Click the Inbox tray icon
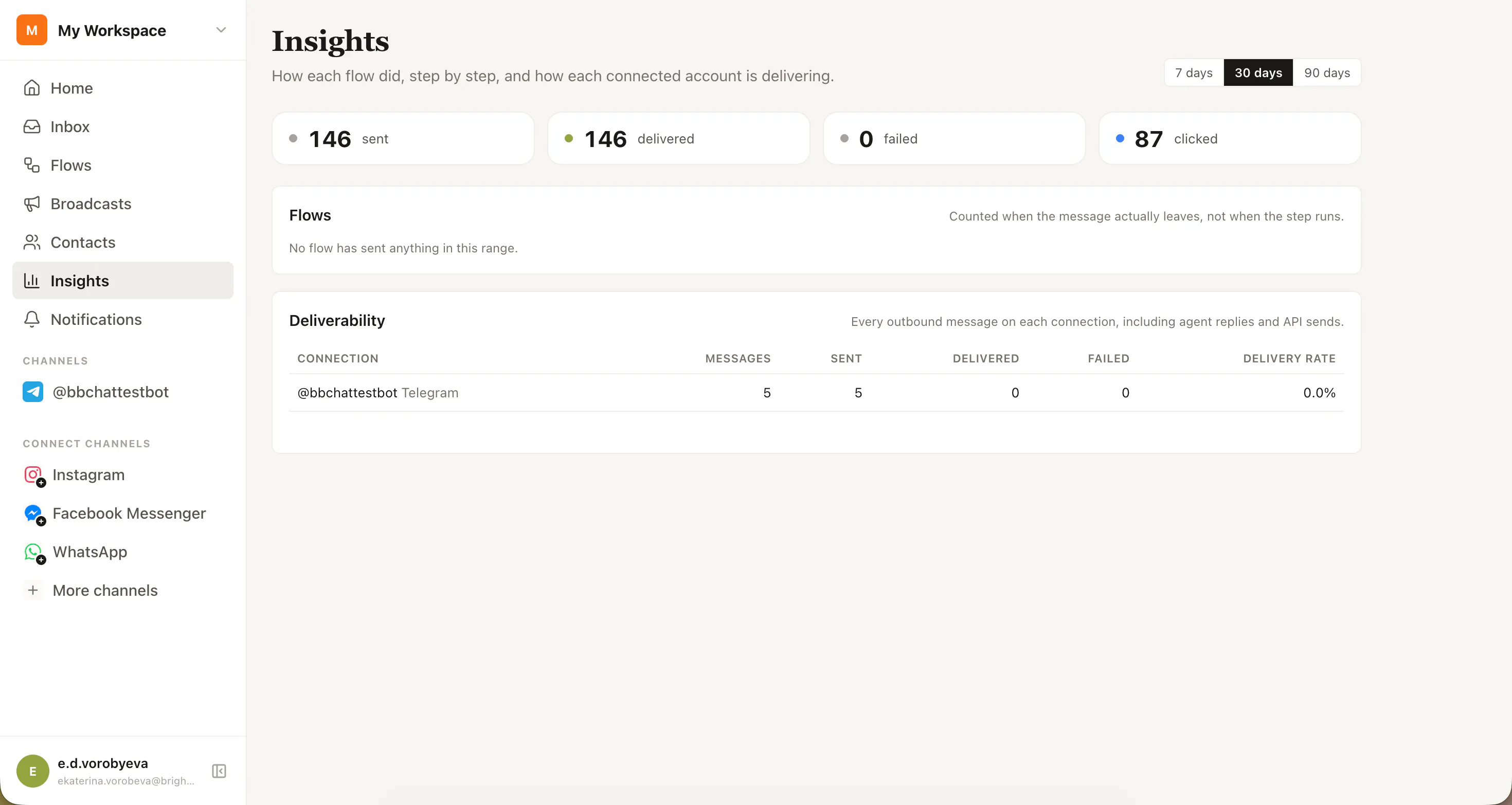 tap(32, 127)
